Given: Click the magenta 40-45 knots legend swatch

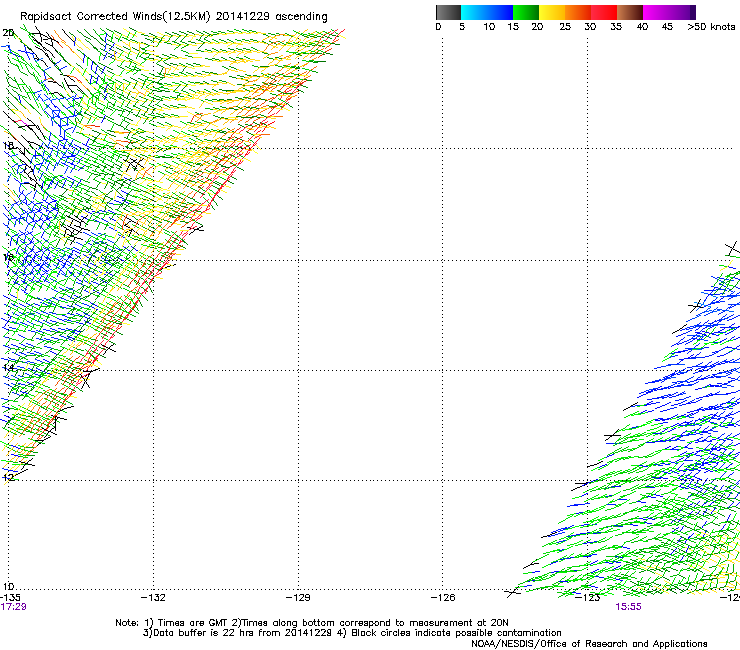Looking at the screenshot, I should point(656,12).
